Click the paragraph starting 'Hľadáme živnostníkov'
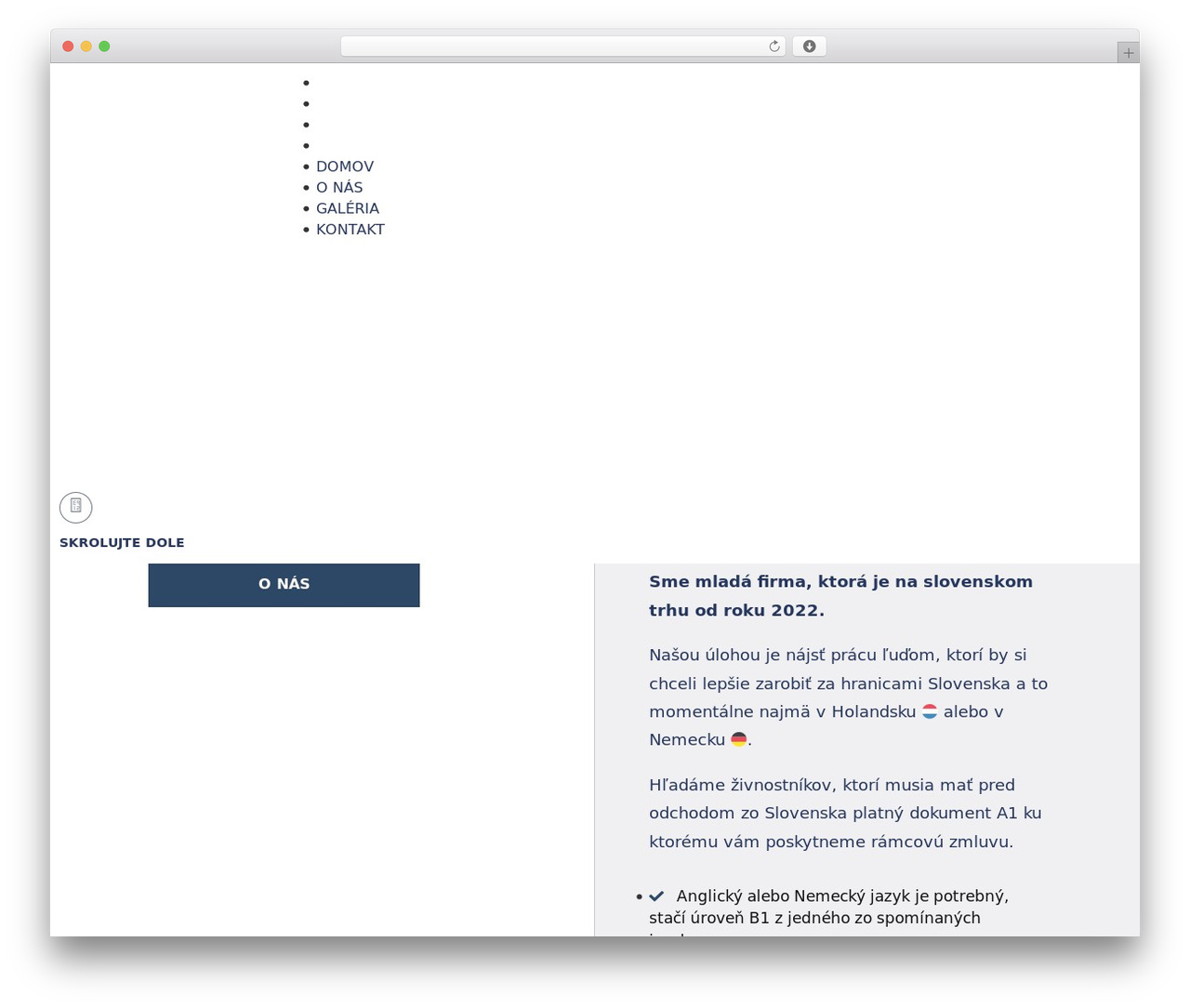1190x1008 pixels. (846, 814)
